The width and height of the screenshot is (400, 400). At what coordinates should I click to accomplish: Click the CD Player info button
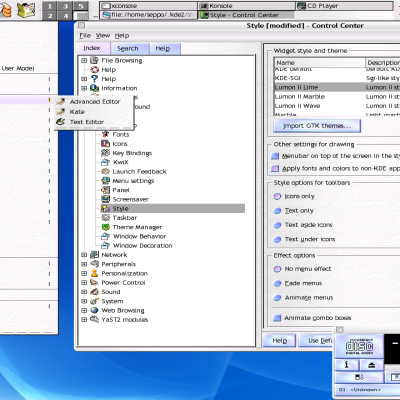pyautogui.click(x=347, y=365)
